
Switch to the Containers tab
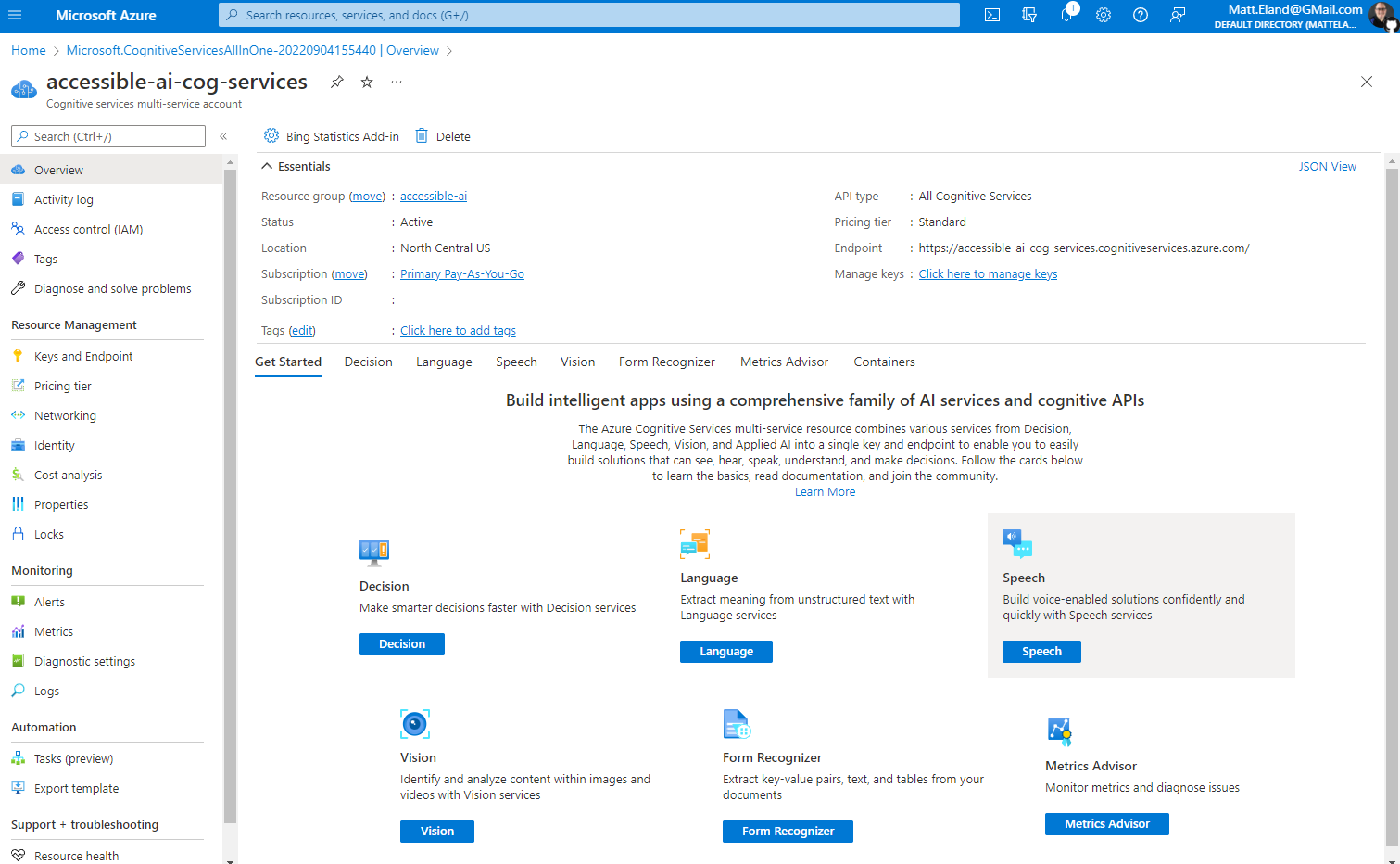[884, 362]
